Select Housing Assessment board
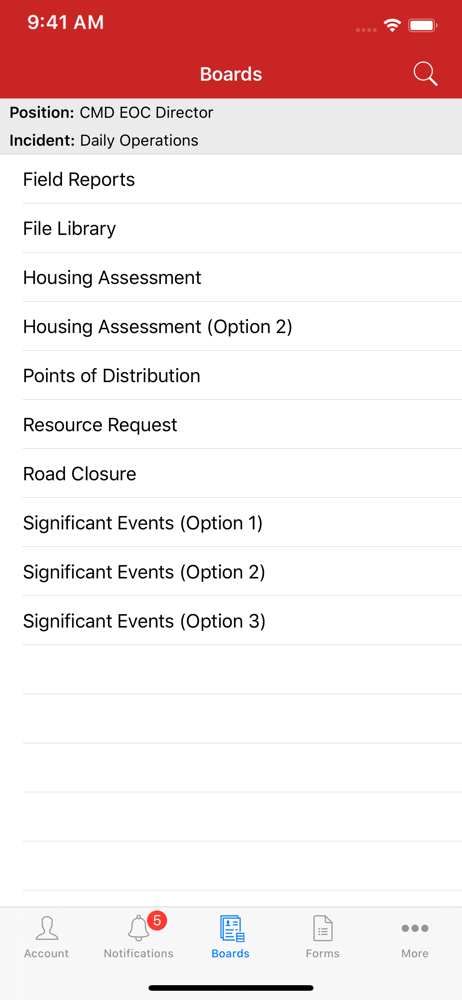Viewport: 462px width, 1000px height. tap(231, 278)
